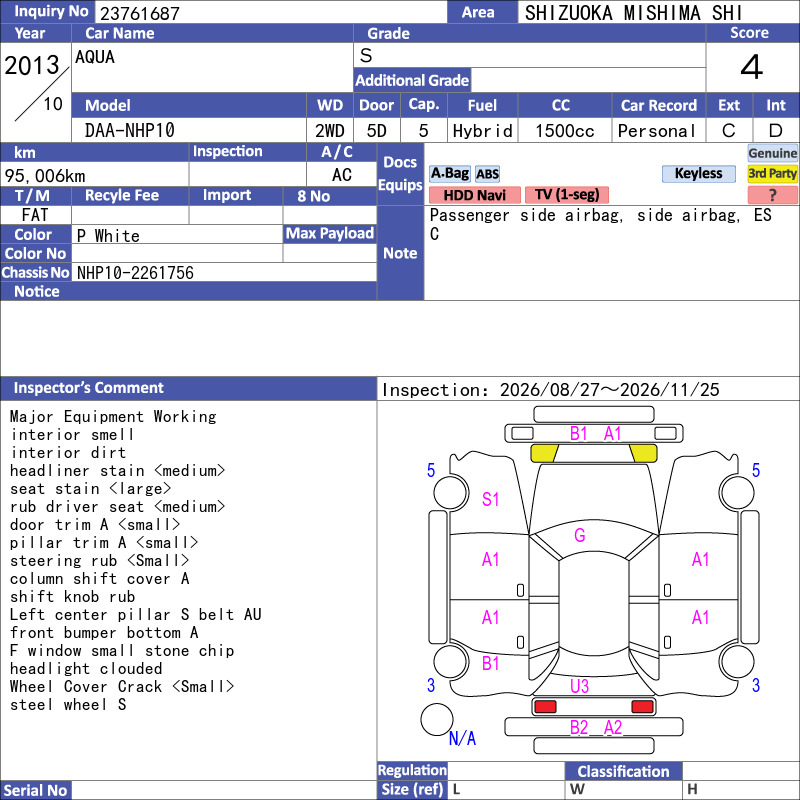Click the A-Bag equipment badge
This screenshot has width=800, height=800.
click(449, 173)
